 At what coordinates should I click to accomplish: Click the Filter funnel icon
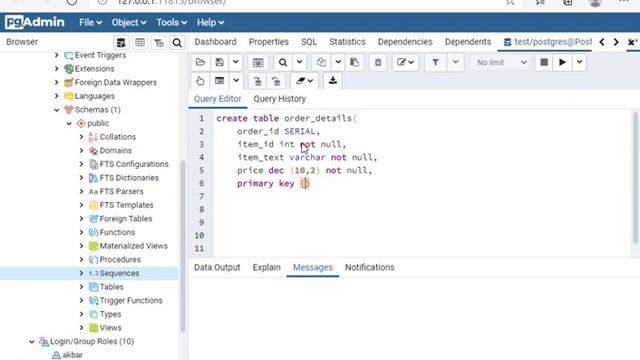tap(436, 62)
